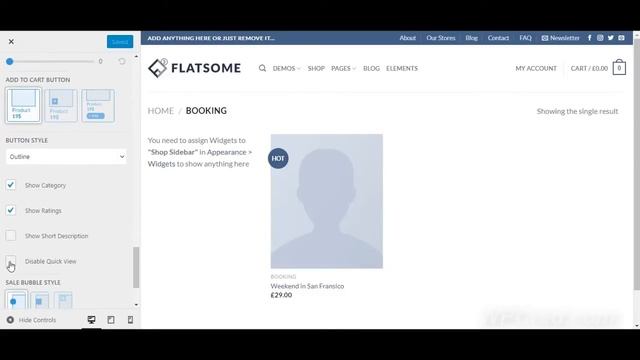Click scroll up arrow in customizer panel
The image size is (640, 360).
[x=136, y=56]
